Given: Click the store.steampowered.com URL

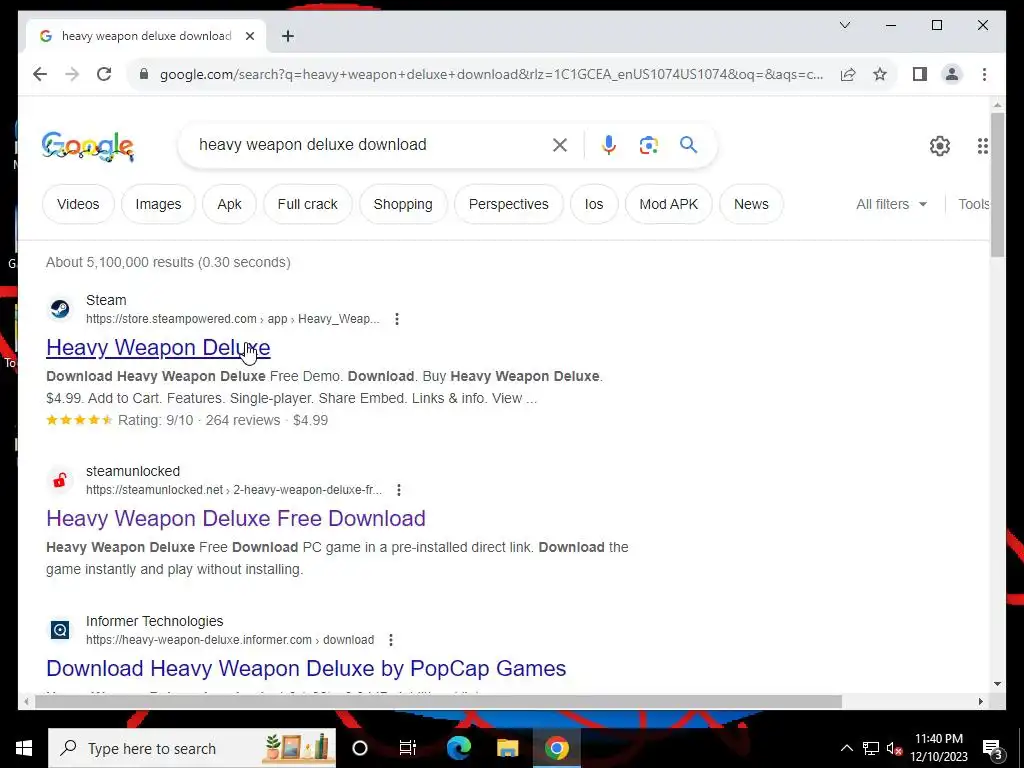Looking at the screenshot, I should [x=232, y=319].
